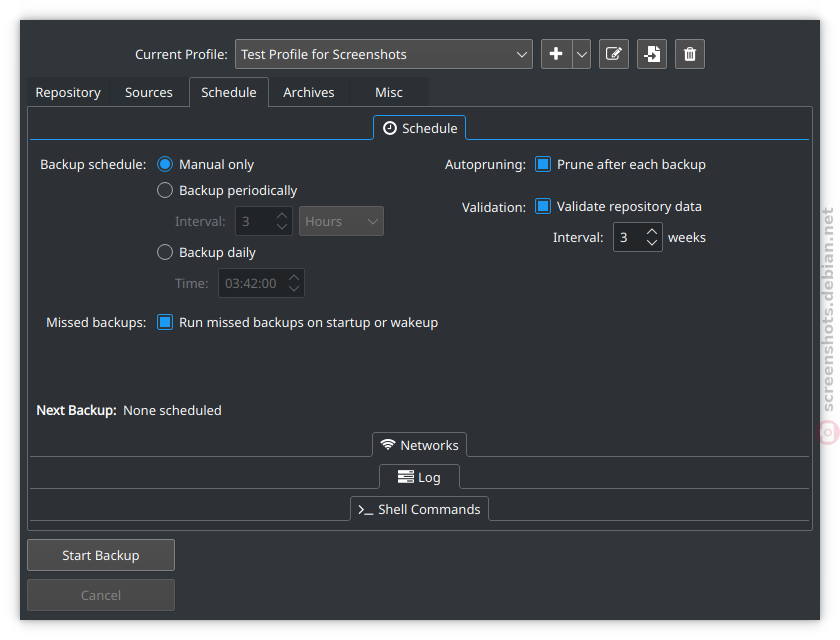This screenshot has height=640, width=840.
Task: Select the Manual only radio button
Action: (x=166, y=164)
